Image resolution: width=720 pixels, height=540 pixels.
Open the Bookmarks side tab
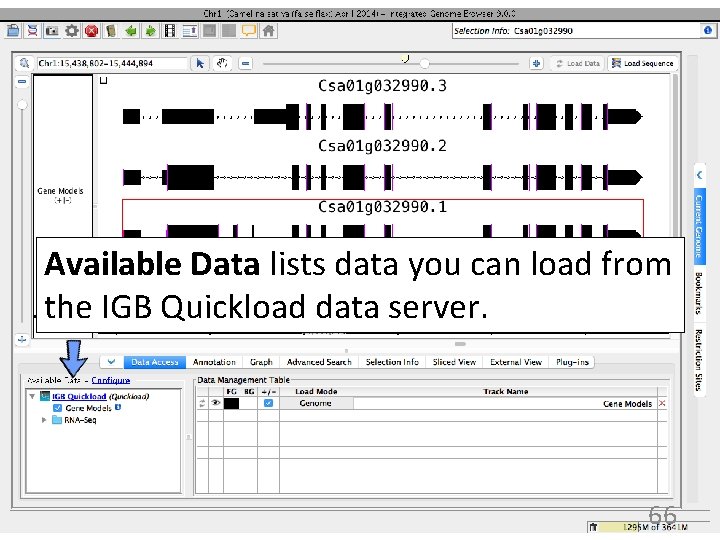tap(699, 293)
